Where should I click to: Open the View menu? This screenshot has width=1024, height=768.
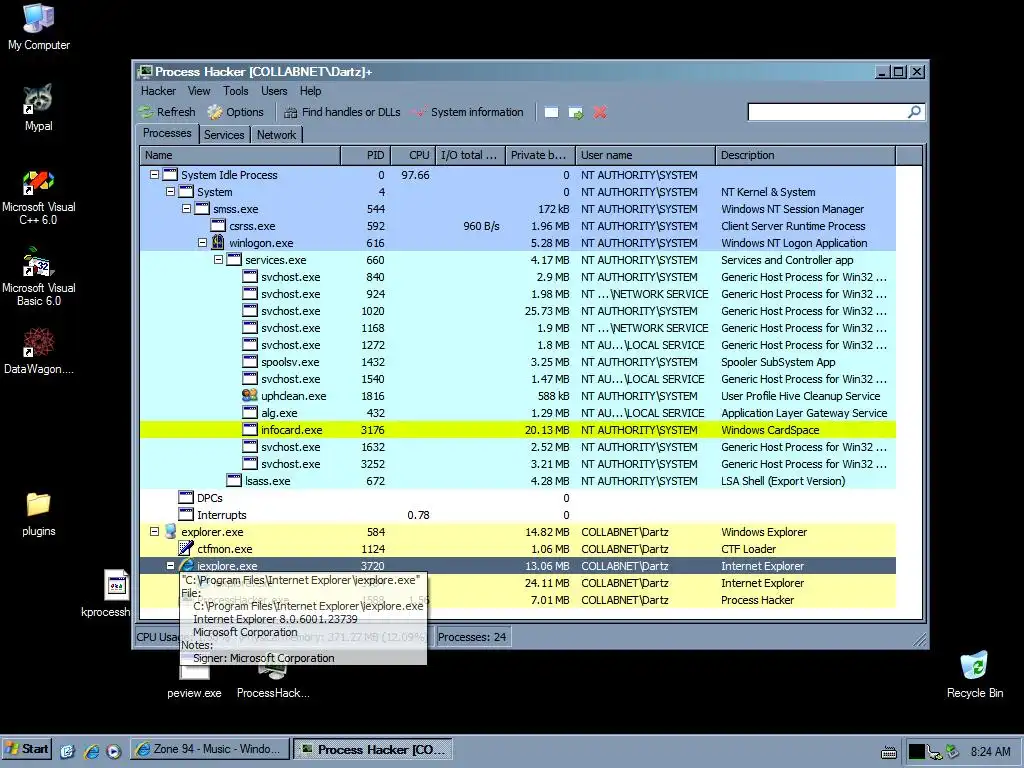coord(199,91)
